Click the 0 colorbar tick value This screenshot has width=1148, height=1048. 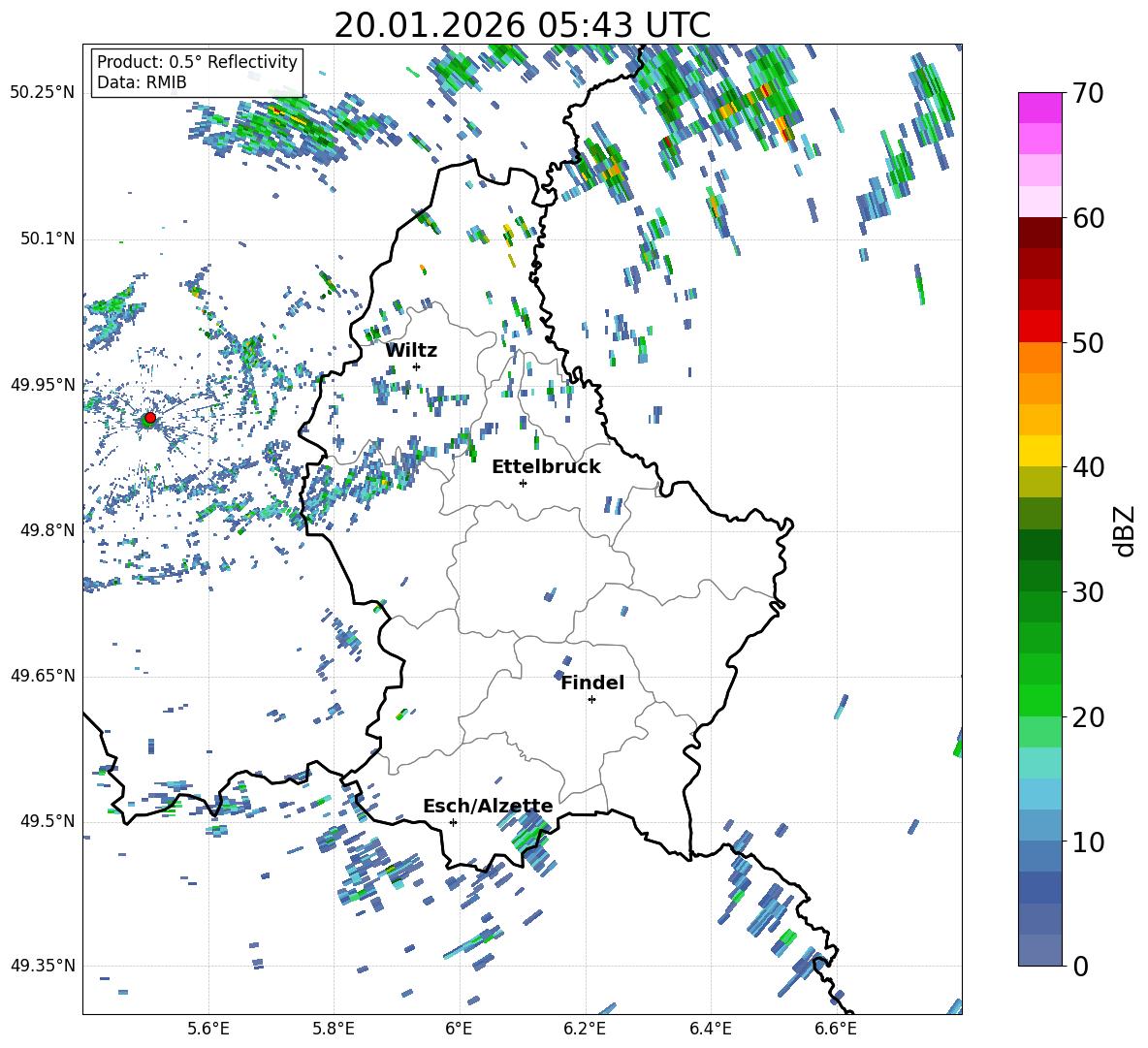tap(1081, 966)
